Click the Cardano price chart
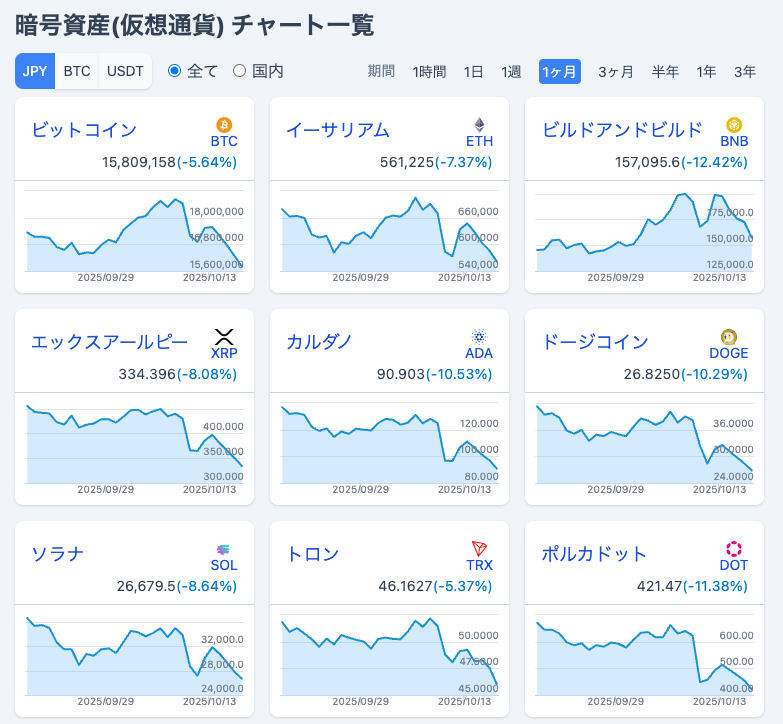The height and width of the screenshot is (724, 783). click(389, 447)
